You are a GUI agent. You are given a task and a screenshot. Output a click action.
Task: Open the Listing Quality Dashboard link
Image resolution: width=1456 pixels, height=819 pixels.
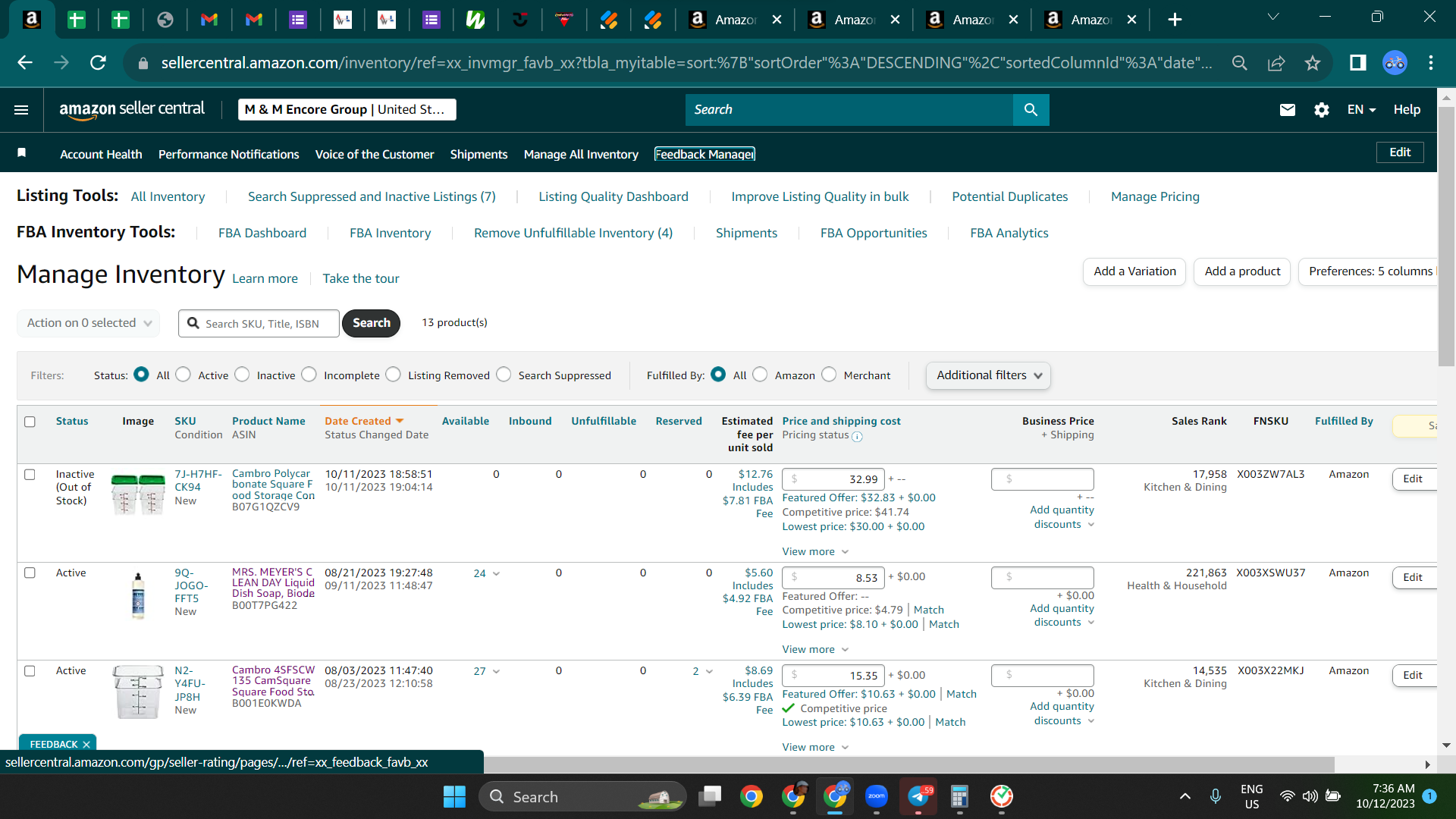click(x=613, y=197)
